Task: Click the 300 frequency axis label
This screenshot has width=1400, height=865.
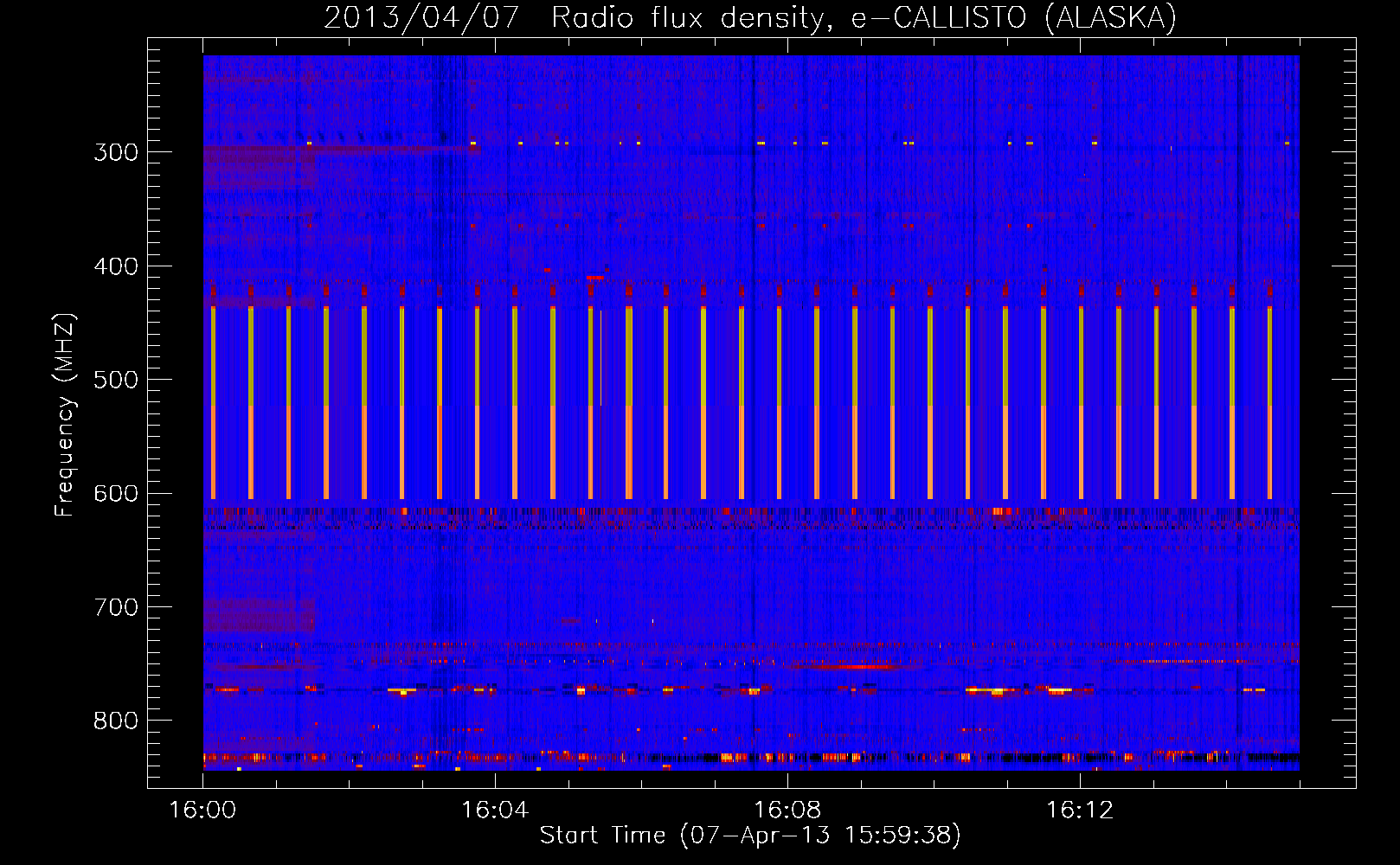Action: point(116,152)
